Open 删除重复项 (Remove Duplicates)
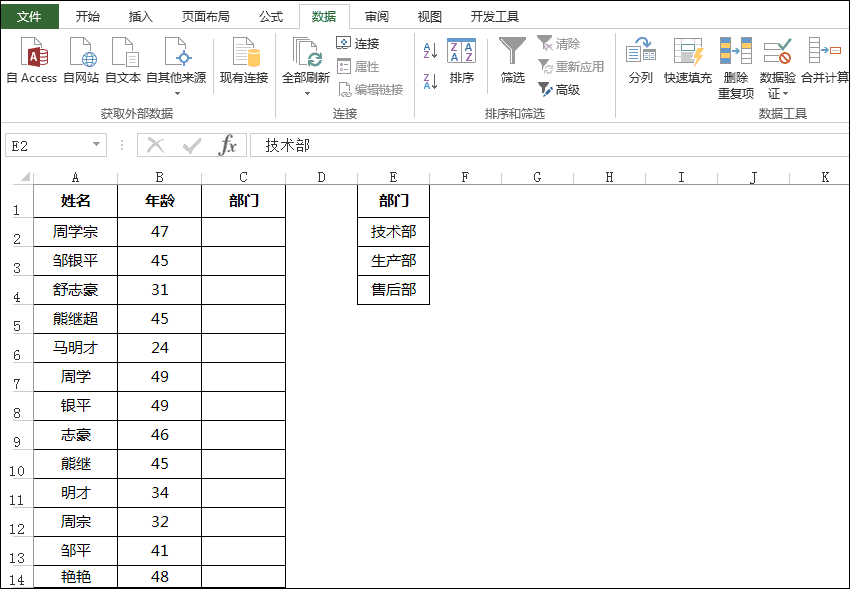 [x=736, y=60]
